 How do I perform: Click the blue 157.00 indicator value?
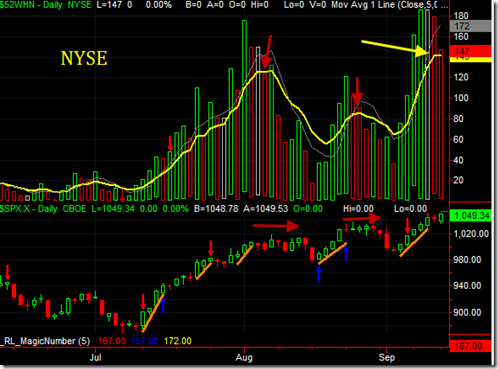[x=145, y=341]
